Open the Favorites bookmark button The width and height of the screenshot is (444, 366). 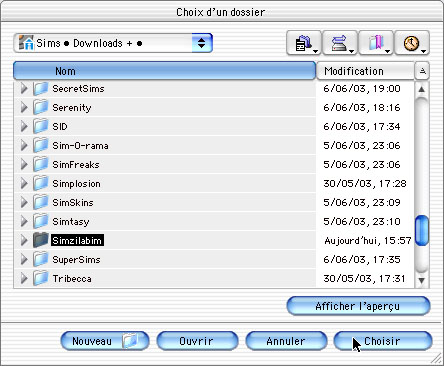click(376, 43)
